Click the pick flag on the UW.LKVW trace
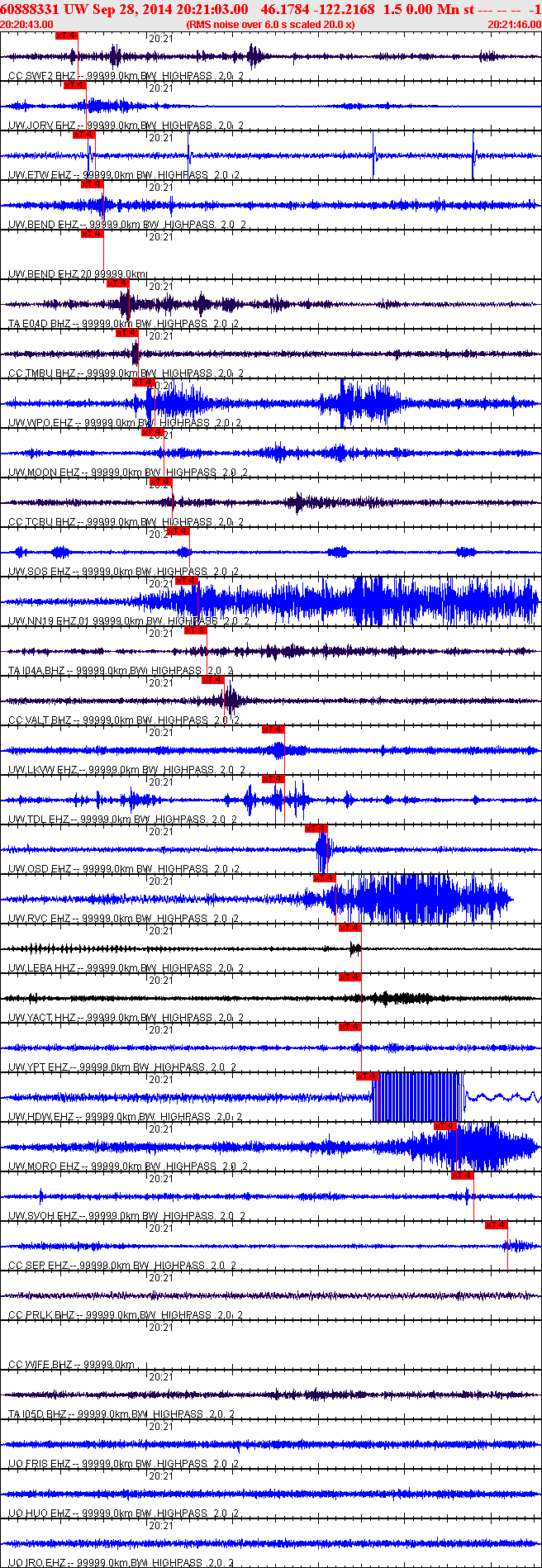542x1568 pixels. point(273,729)
